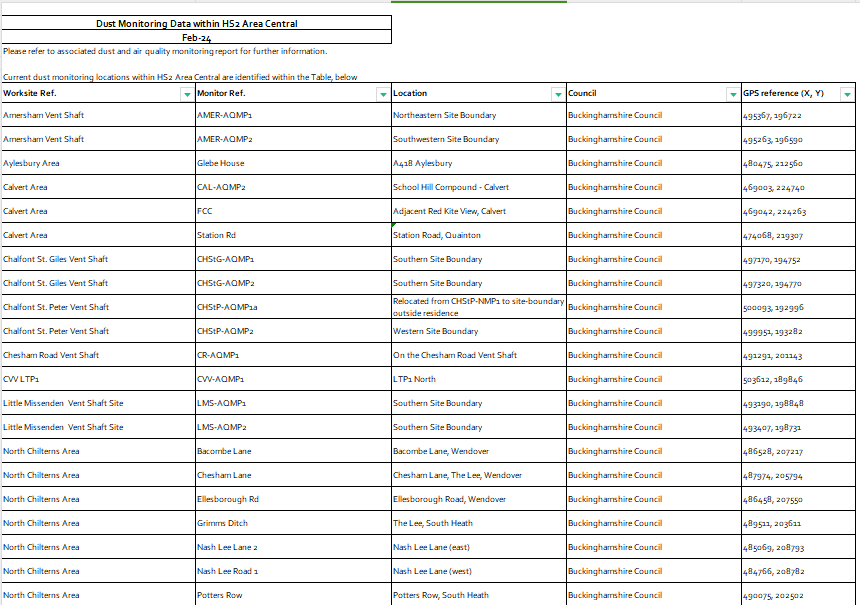Open the Monitor Ref. filter dropdown arrow
The image size is (860, 605).
pos(382,94)
